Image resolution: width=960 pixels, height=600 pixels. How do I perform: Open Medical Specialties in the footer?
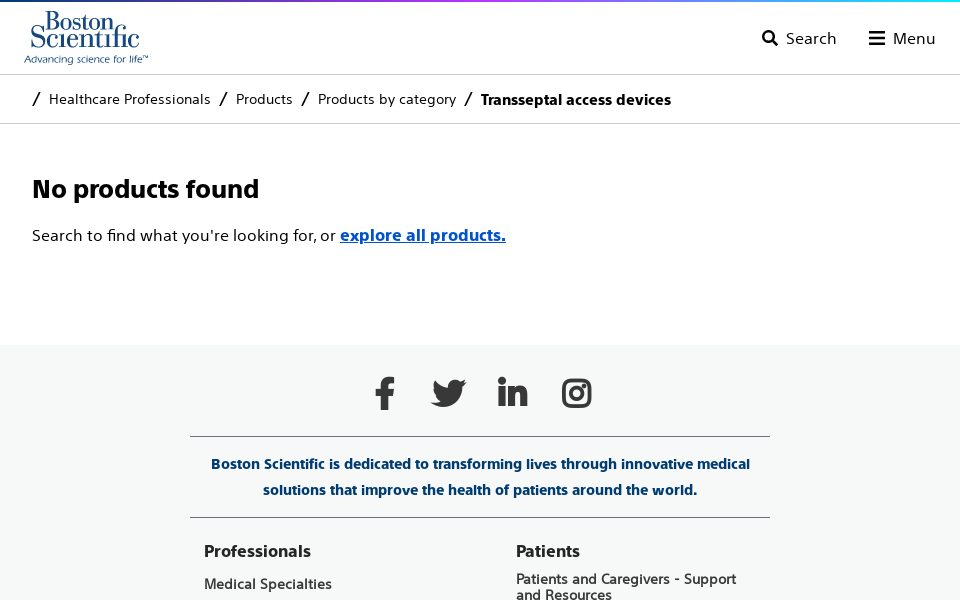(268, 584)
